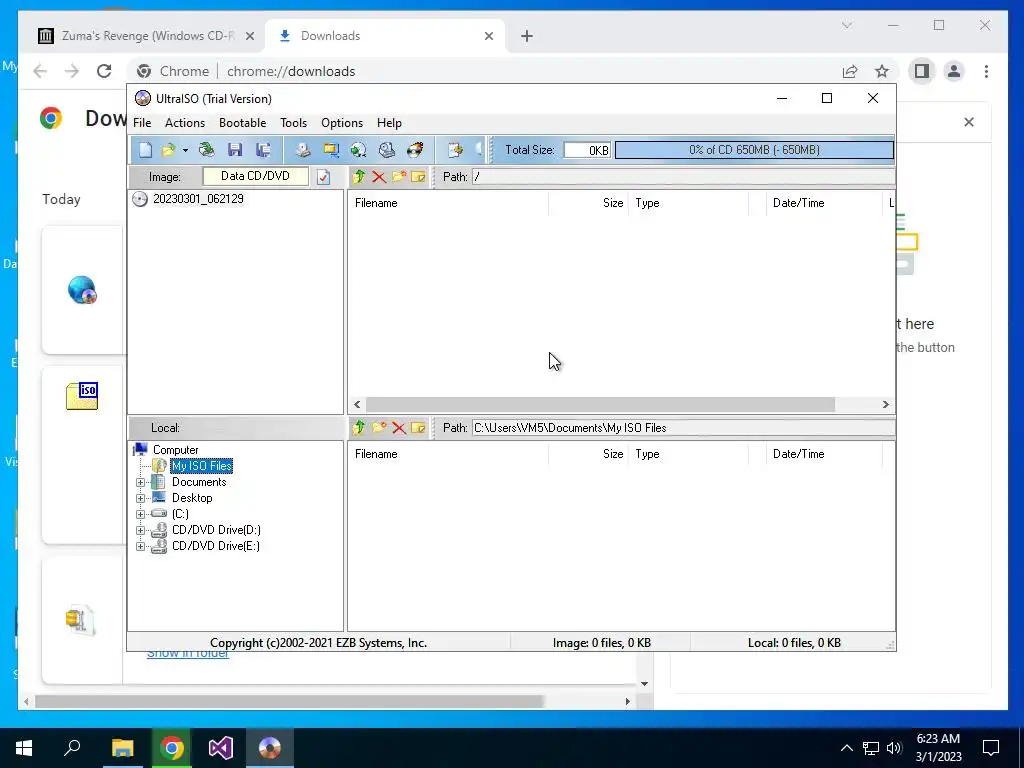Open Chrome three-dot menu
Viewport: 1024px width, 768px height.
point(986,71)
